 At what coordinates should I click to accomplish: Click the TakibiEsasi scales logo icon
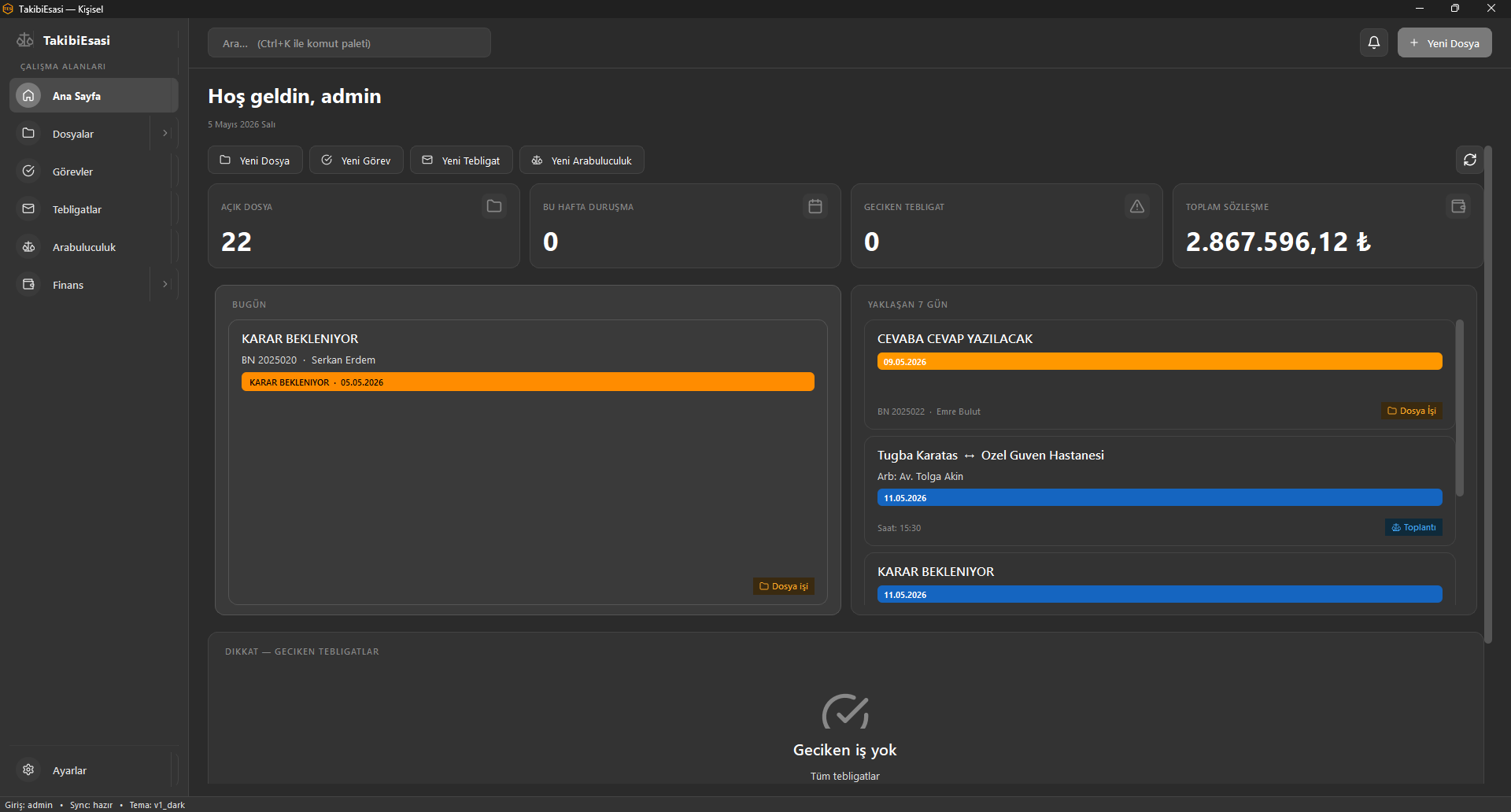coord(25,40)
